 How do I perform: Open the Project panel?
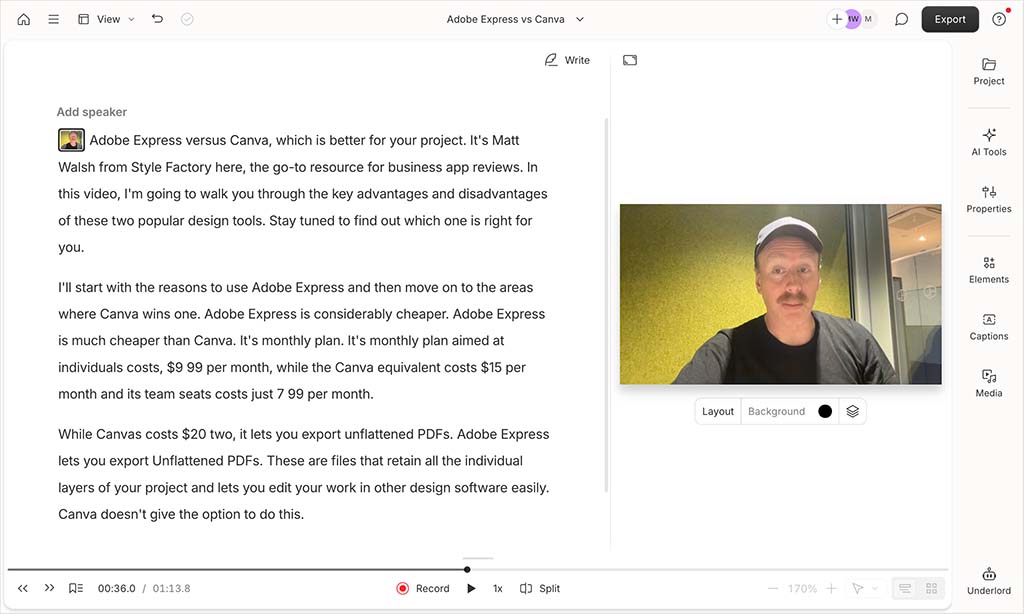(x=988, y=74)
